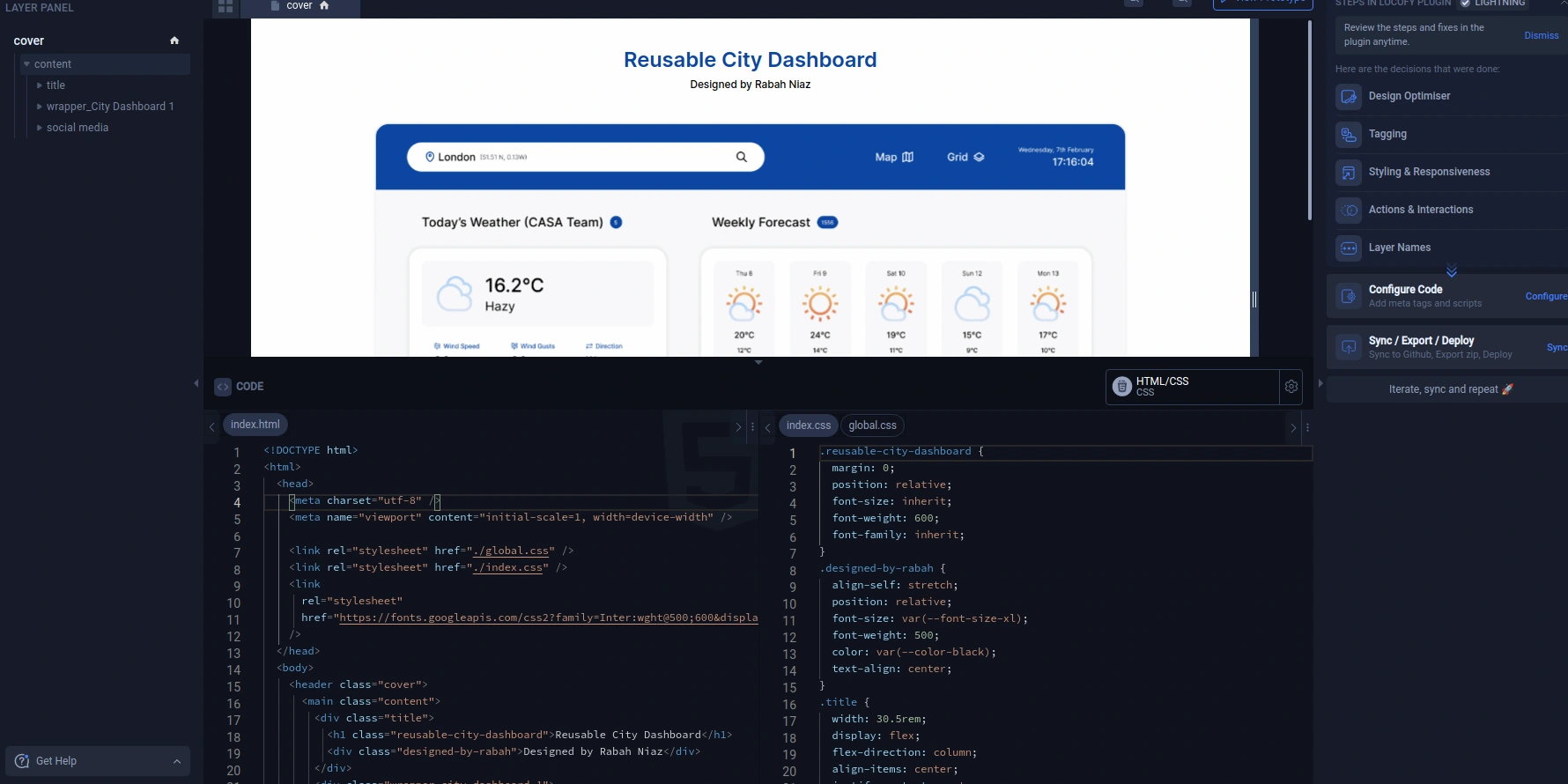The image size is (1568, 784).
Task: Open the Design Optimiser step icon
Action: pos(1348,97)
